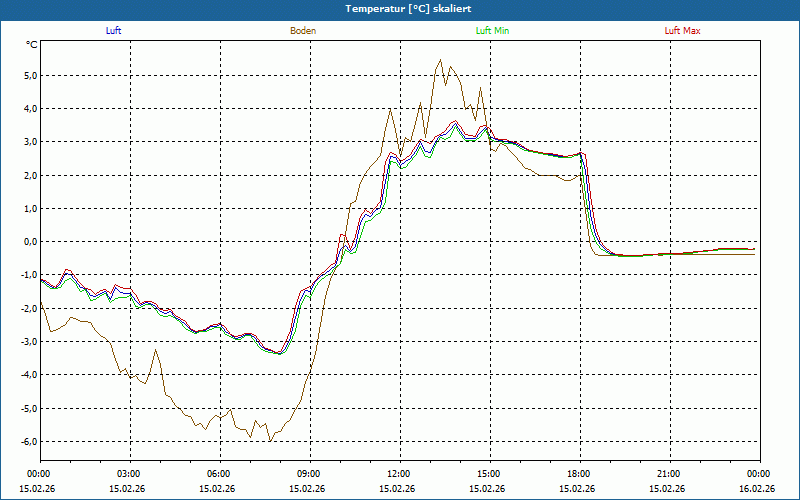800x500 pixels.
Task: Click the highest peak of the Boden curve
Action: click(x=441, y=59)
